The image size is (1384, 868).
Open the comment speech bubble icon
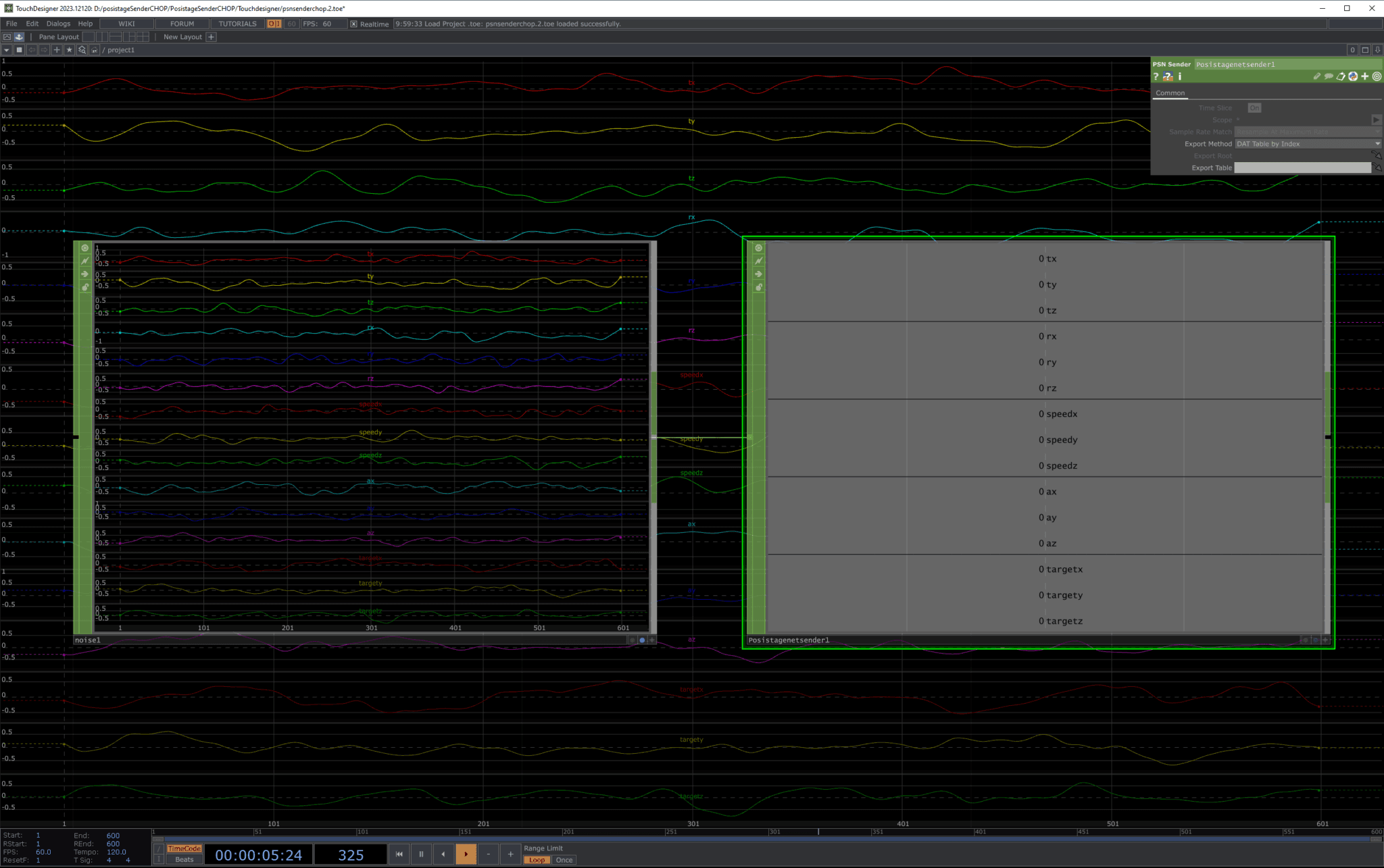(x=1329, y=76)
